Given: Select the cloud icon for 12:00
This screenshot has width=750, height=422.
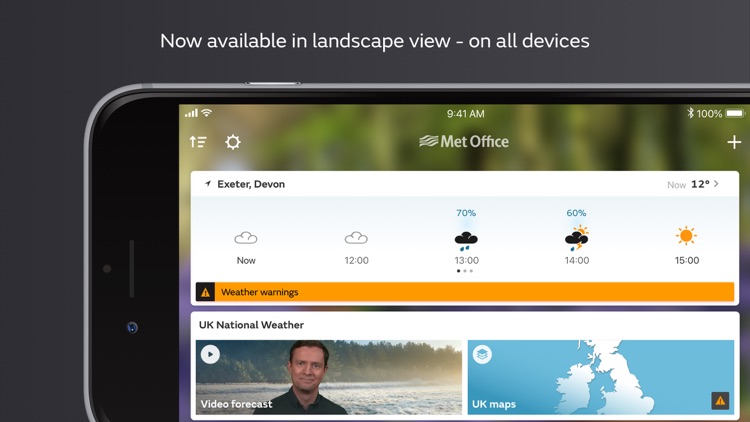Looking at the screenshot, I should click(356, 237).
